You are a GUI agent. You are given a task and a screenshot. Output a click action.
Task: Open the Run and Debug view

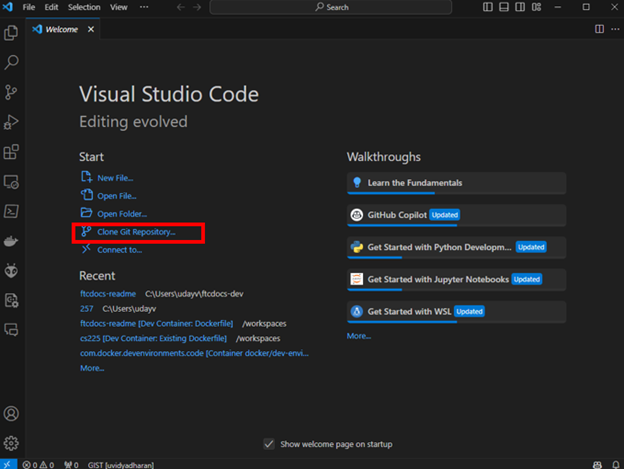click(12, 122)
